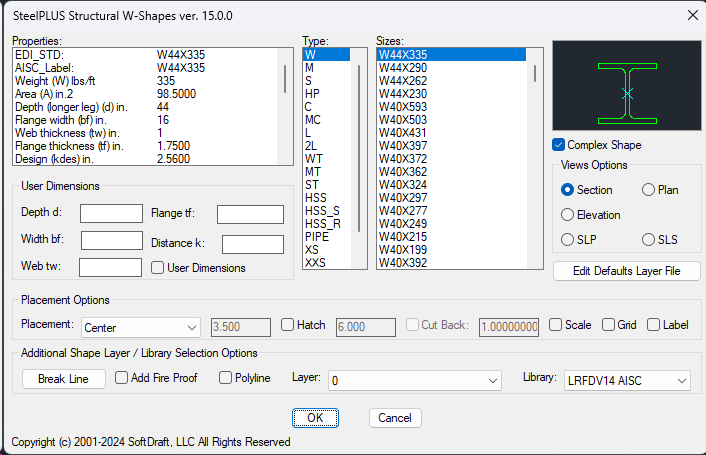This screenshot has width=706, height=455.
Task: Select type W in the Type list
Action: pos(327,54)
